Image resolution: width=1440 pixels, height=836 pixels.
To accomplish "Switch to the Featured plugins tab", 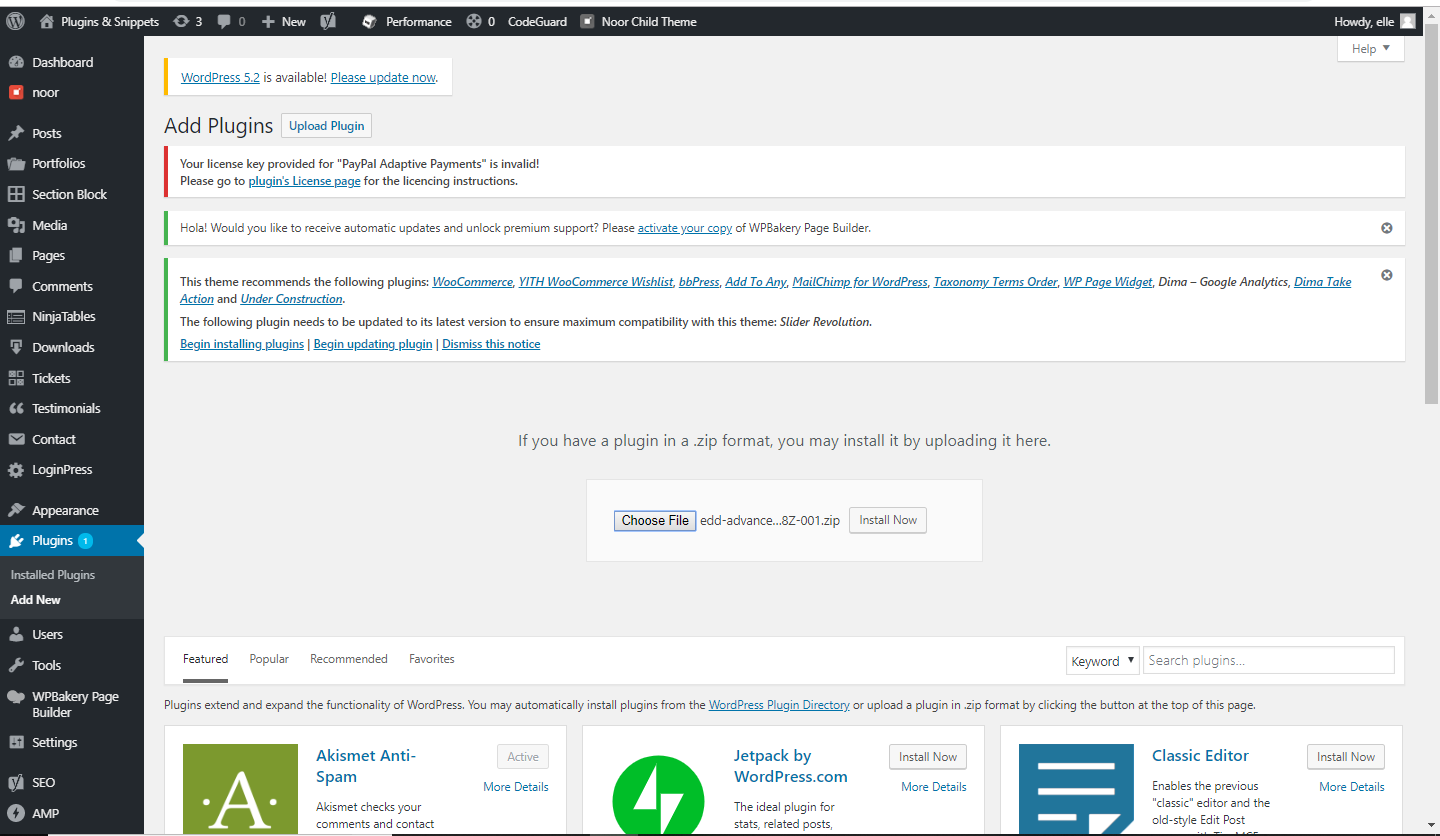I will click(x=205, y=659).
